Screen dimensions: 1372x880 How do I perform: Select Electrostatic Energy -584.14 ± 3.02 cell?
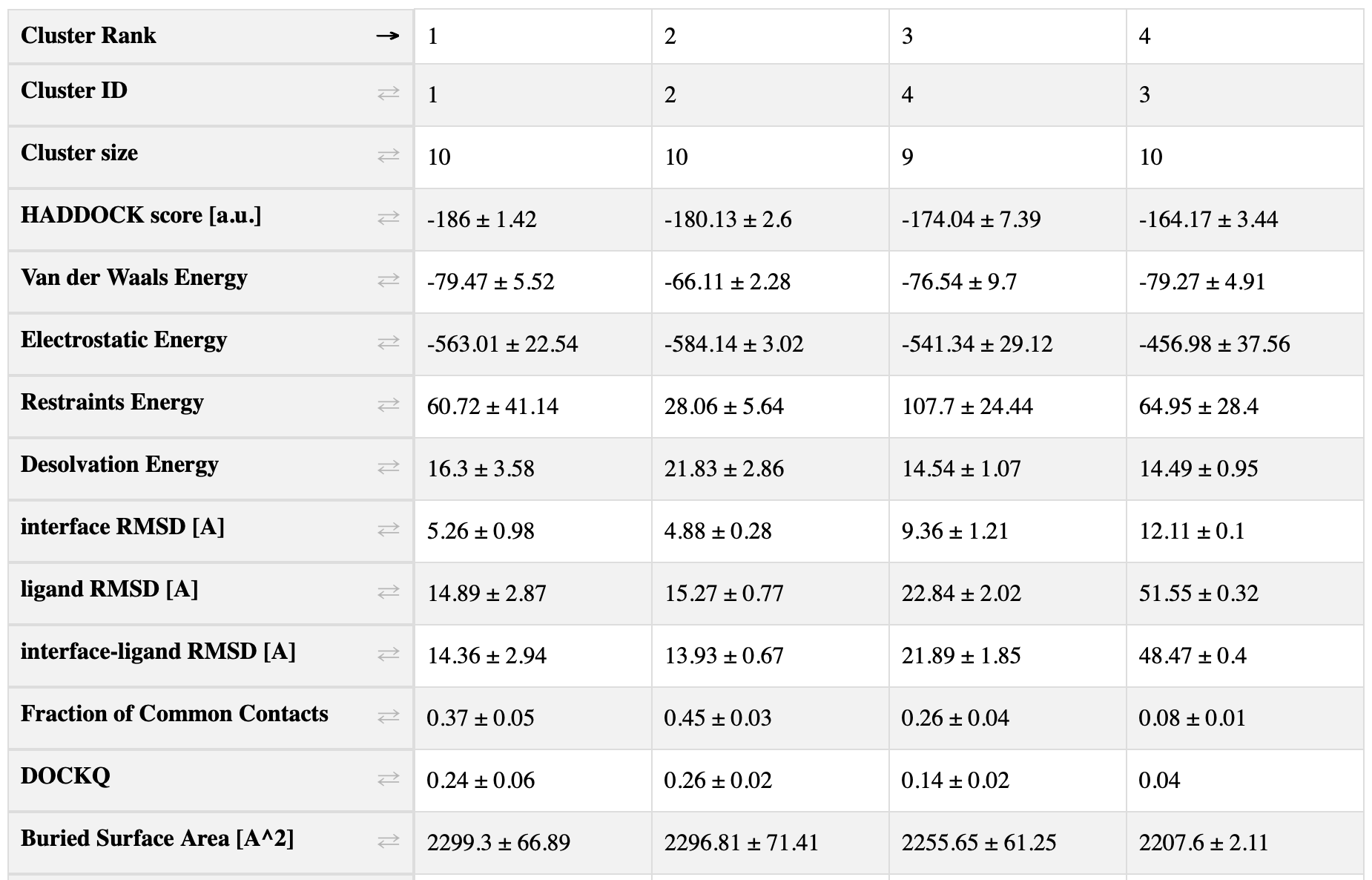771,344
